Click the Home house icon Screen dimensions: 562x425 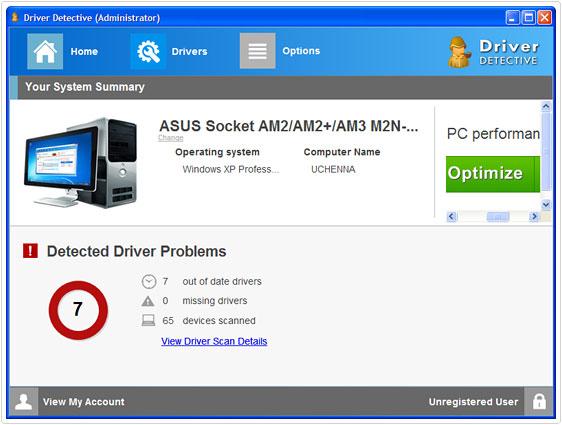click(45, 51)
